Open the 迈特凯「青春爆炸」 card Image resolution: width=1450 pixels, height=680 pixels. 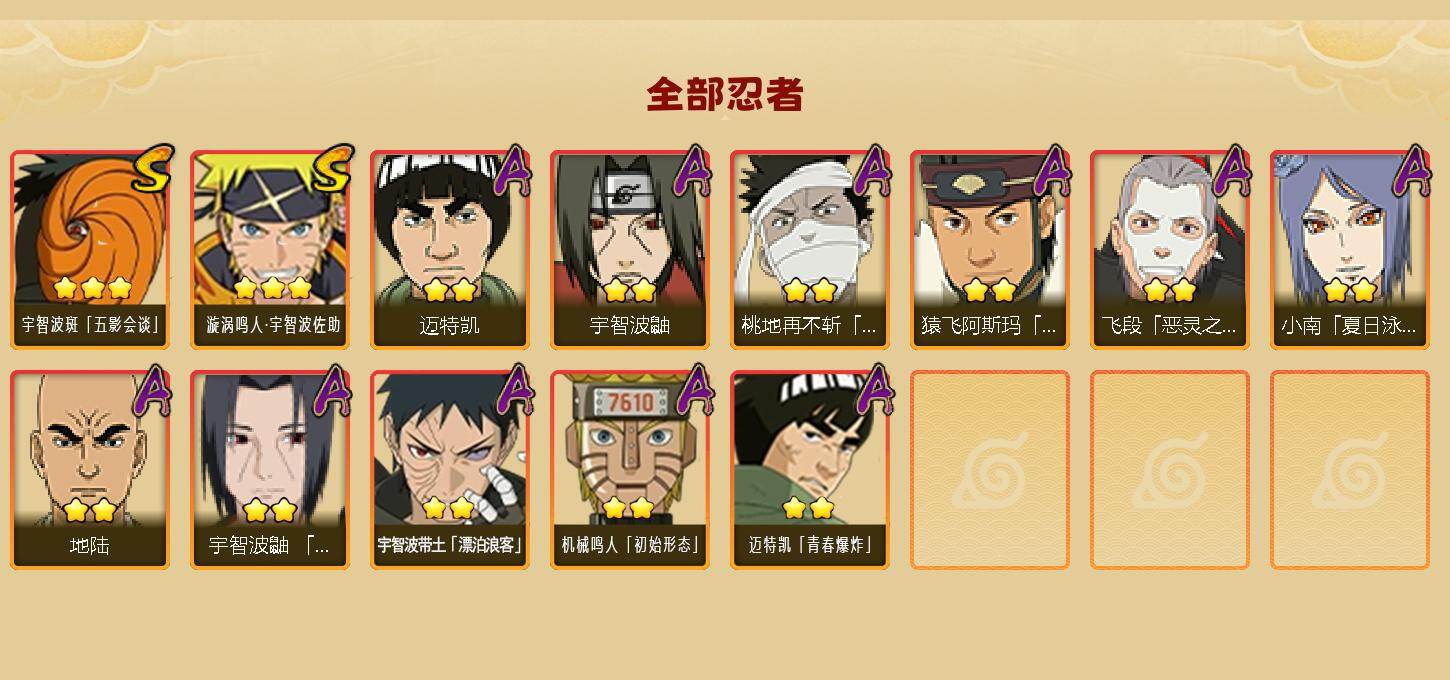[x=810, y=470]
